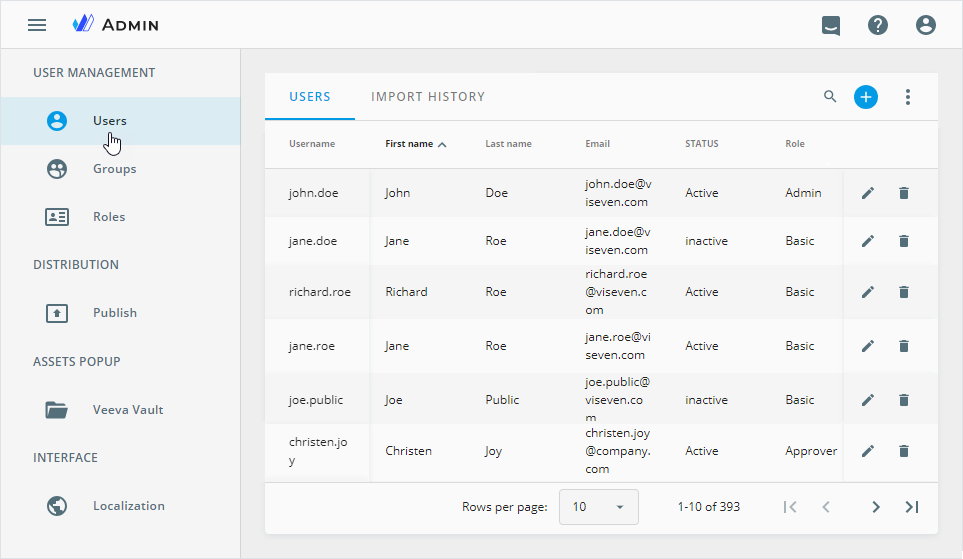Viewport: 963px width, 559px height.
Task: Go to next page of users
Action: (x=876, y=507)
